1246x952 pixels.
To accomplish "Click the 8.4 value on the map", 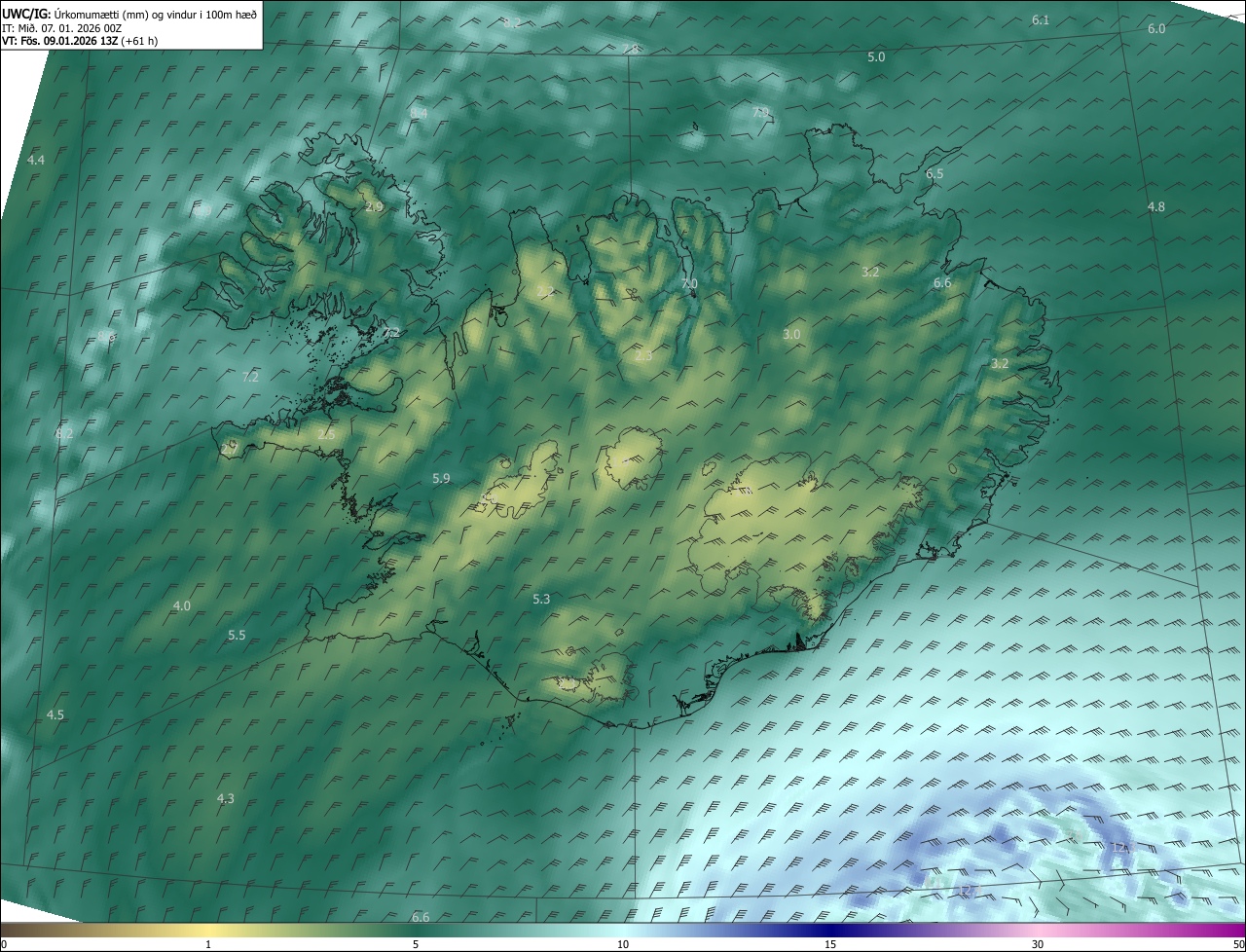I will (419, 114).
